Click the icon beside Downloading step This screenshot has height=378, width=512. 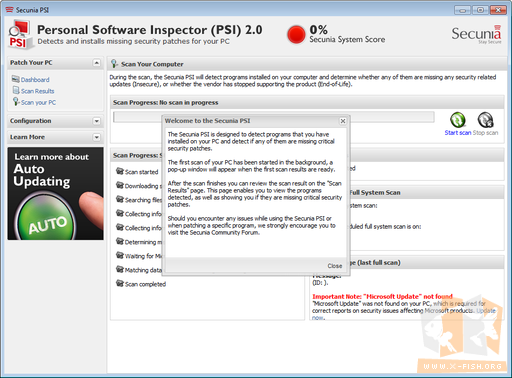click(x=120, y=185)
